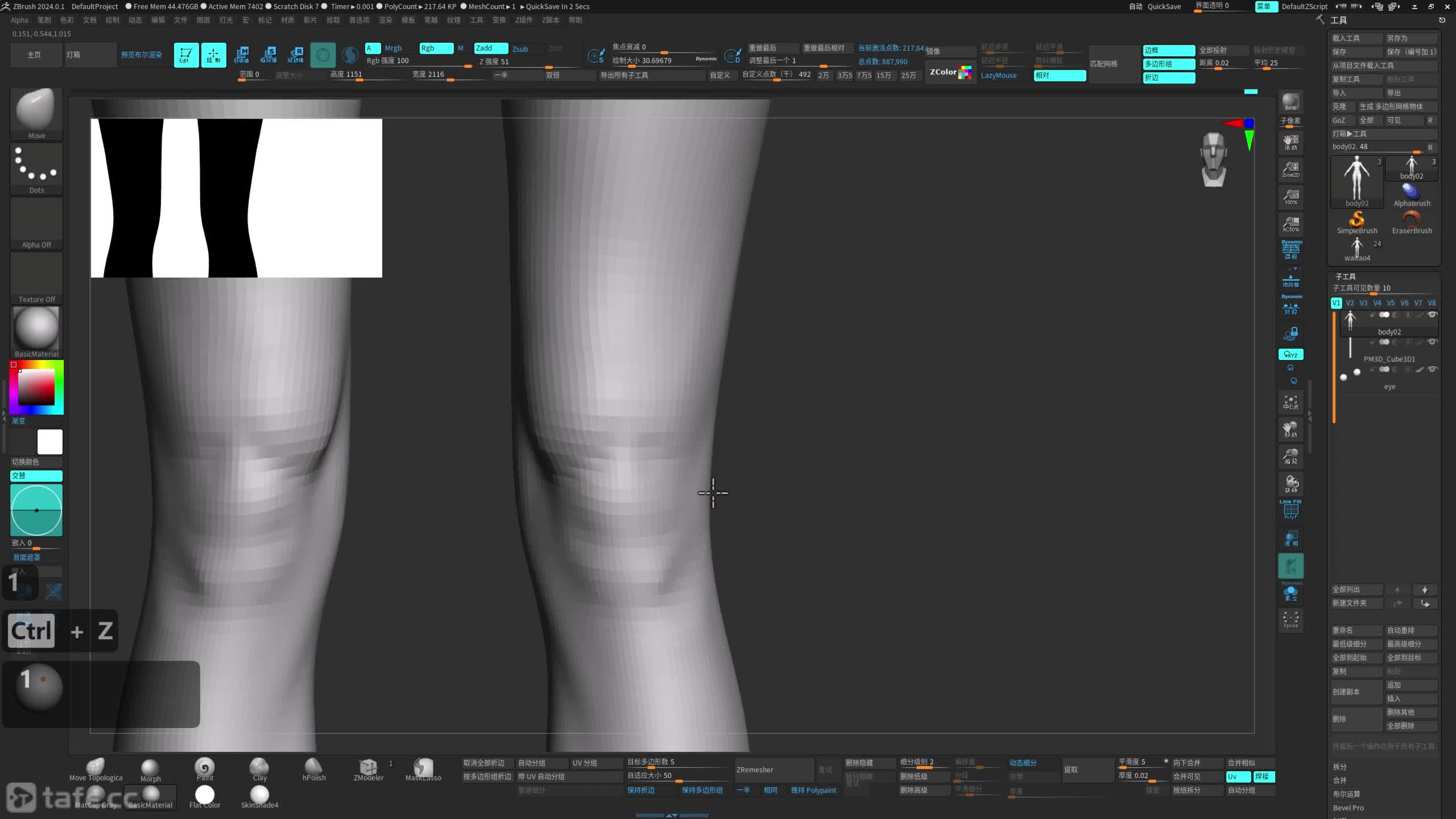Viewport: 1456px width, 819px height.
Task: Click the AC50% half-size icon
Action: click(x=1290, y=224)
